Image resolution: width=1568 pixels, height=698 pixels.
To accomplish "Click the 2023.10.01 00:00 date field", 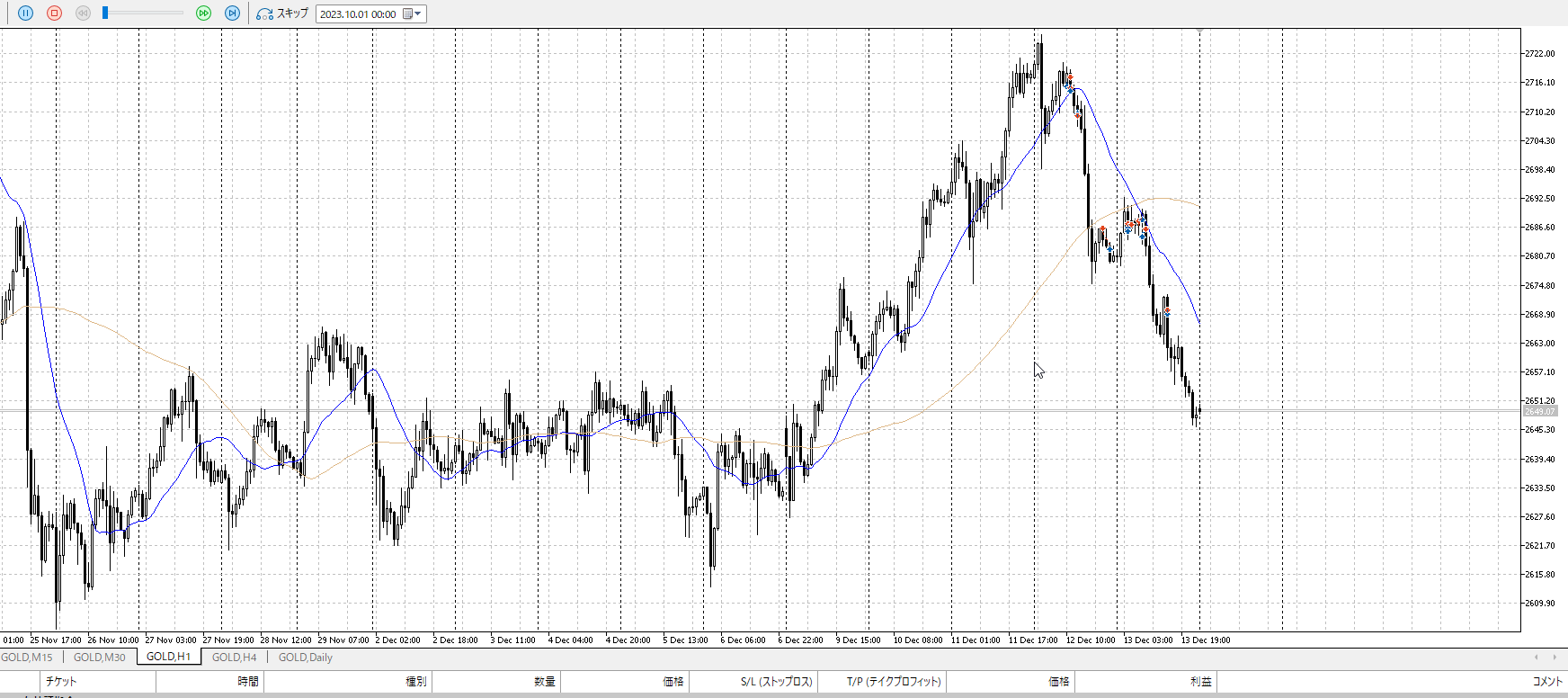I will point(358,14).
